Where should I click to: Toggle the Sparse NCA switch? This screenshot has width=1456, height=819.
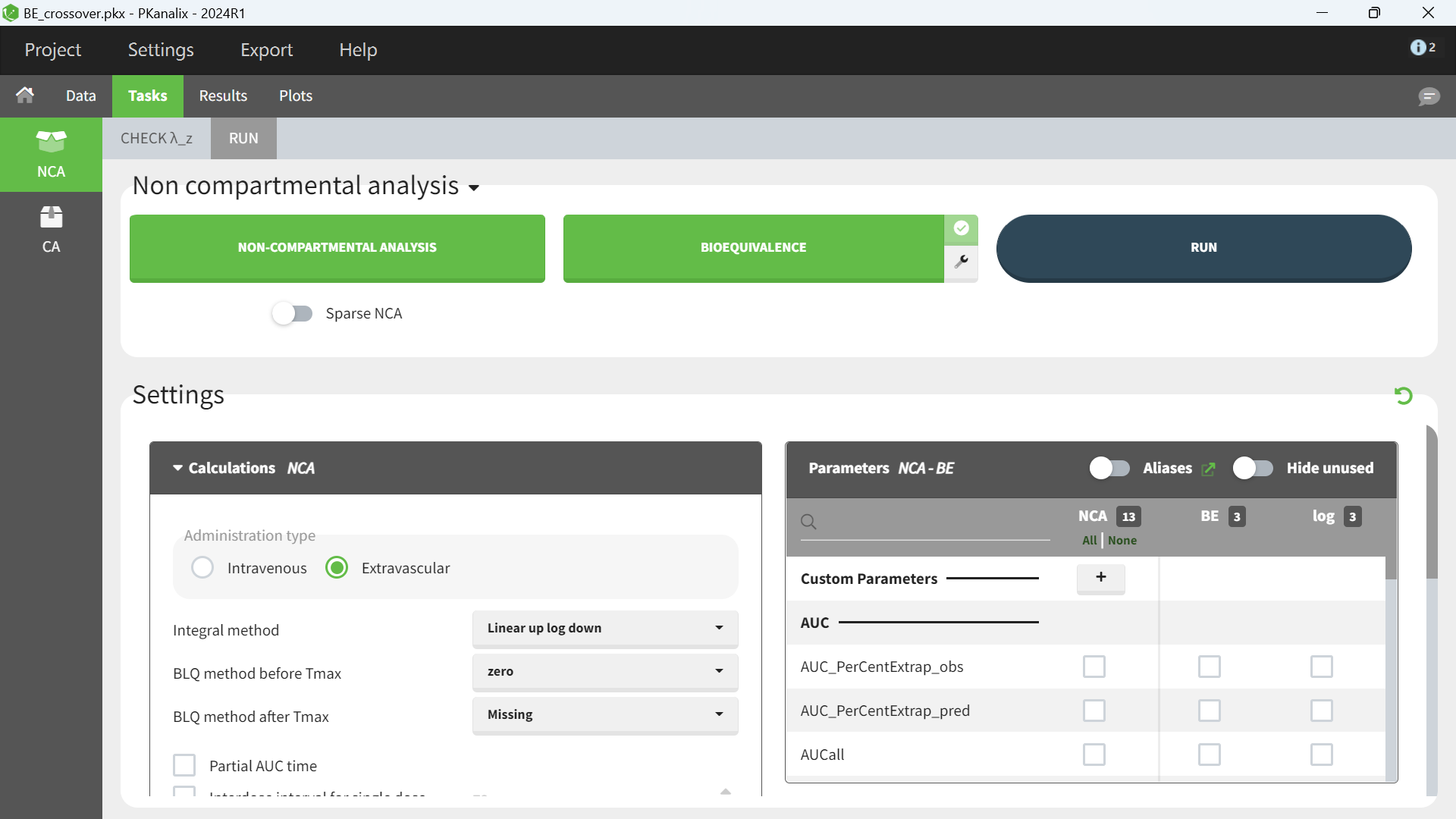coord(293,313)
